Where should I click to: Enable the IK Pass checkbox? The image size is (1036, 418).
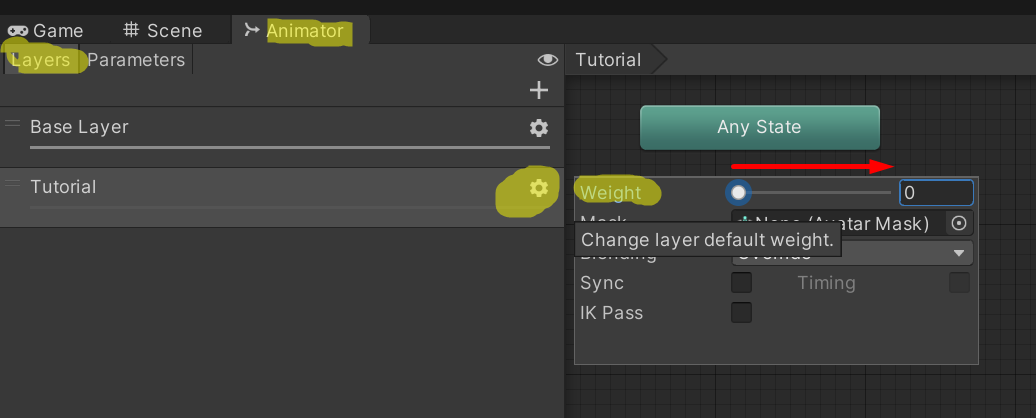click(x=741, y=313)
